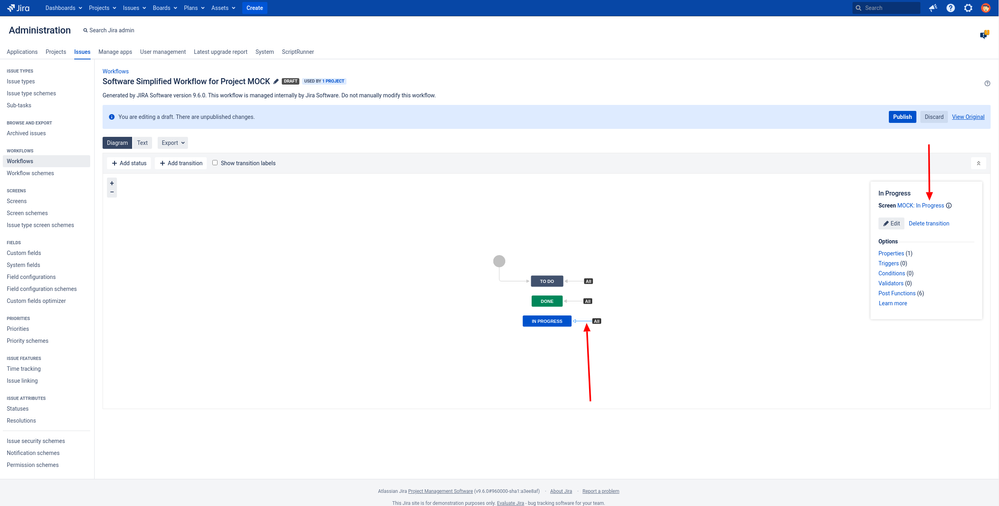The width and height of the screenshot is (999, 506).
Task: Select the IN PROGRESS status node
Action: pyautogui.click(x=547, y=321)
